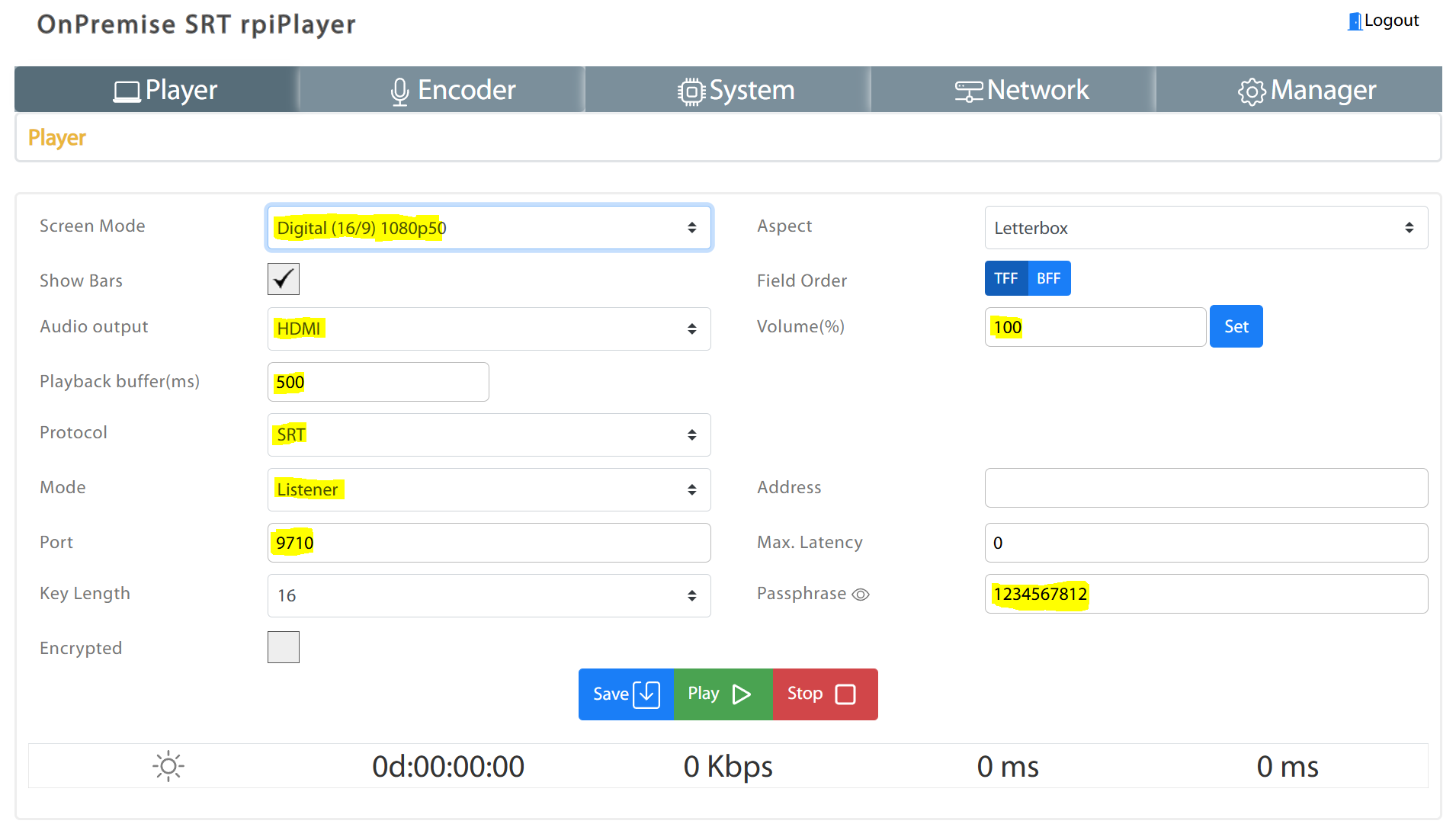Open the Aspect dropdown showing Letterbox
This screenshot has height=840, width=1456.
(1206, 227)
